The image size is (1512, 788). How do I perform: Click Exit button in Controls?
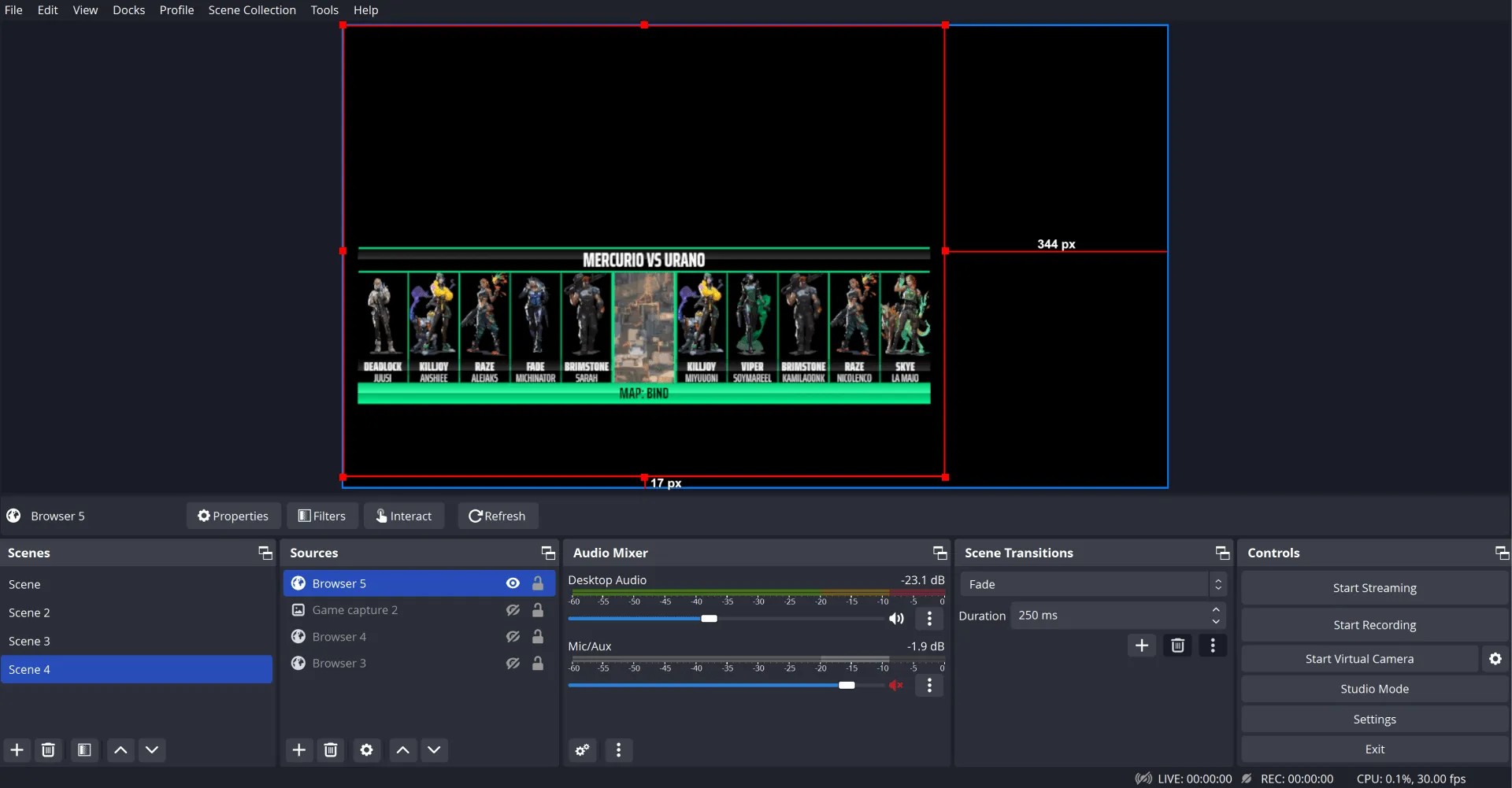click(1374, 749)
